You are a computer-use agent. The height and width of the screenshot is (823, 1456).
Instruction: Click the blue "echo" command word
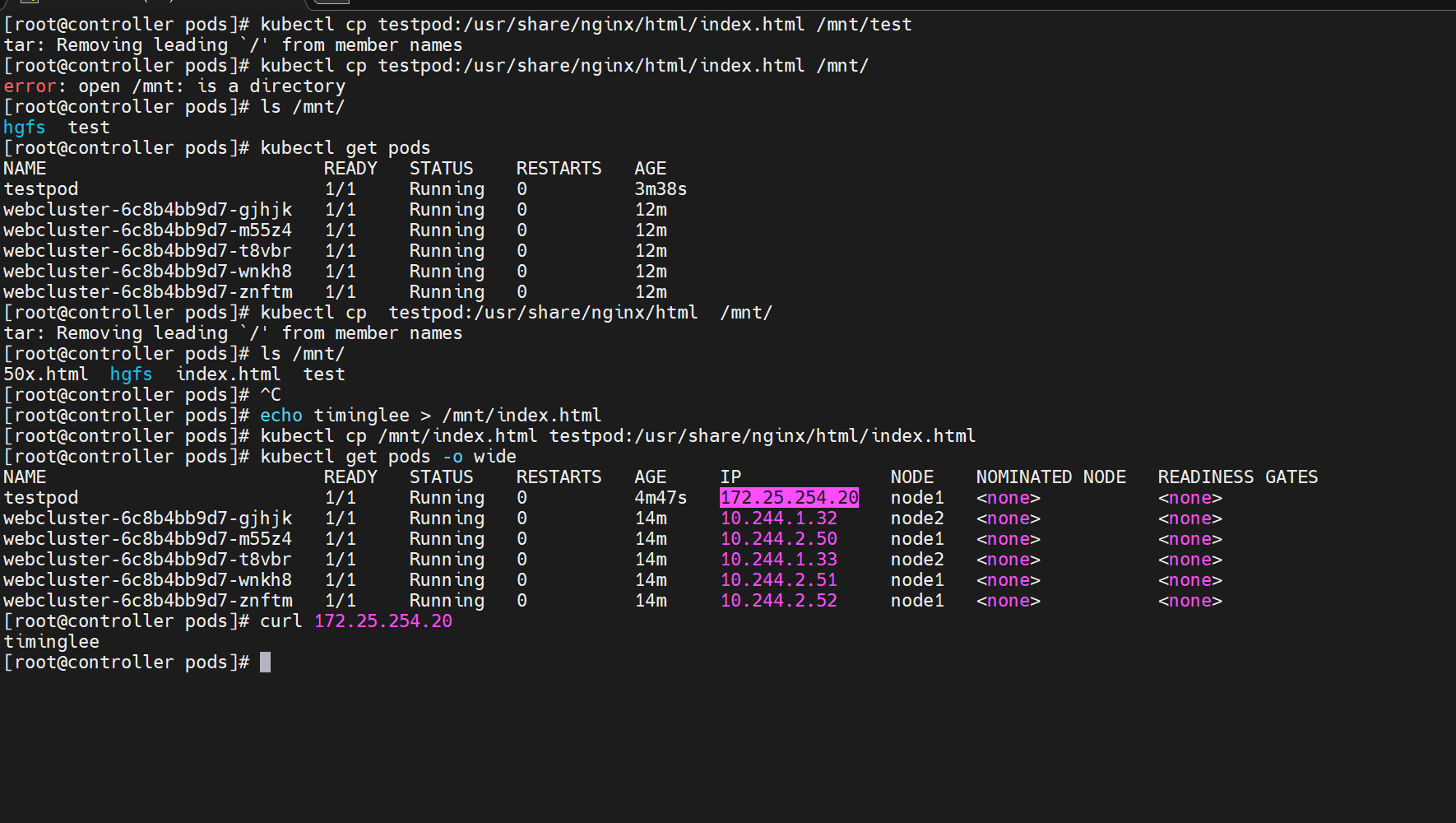(x=281, y=416)
